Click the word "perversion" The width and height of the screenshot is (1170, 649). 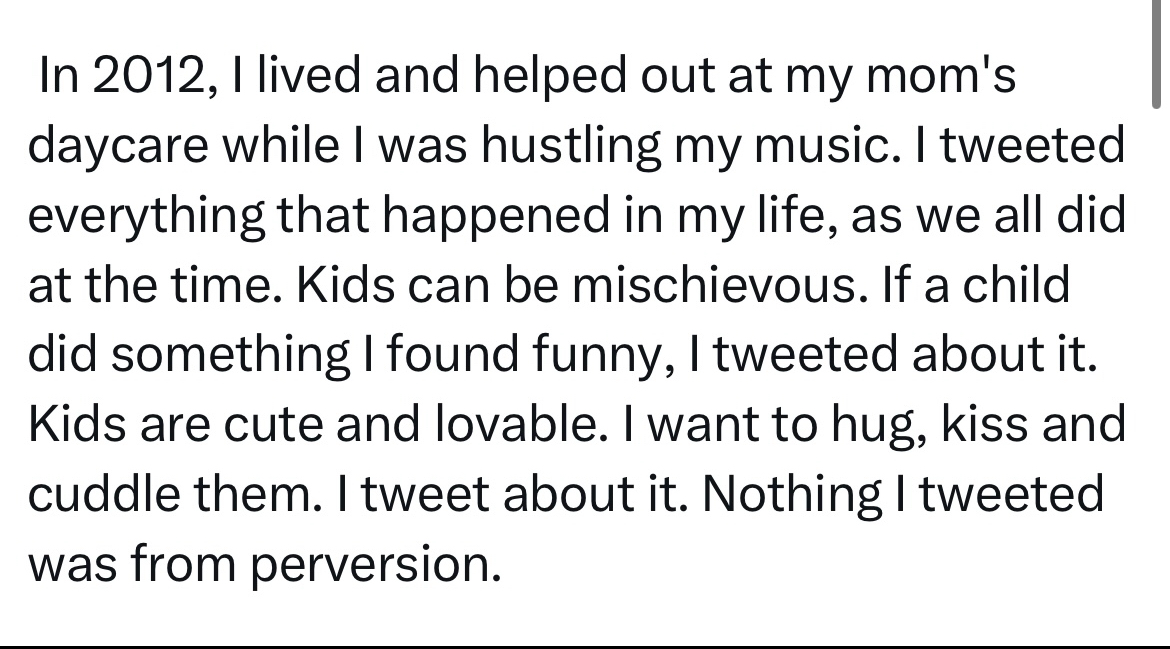pyautogui.click(x=374, y=565)
